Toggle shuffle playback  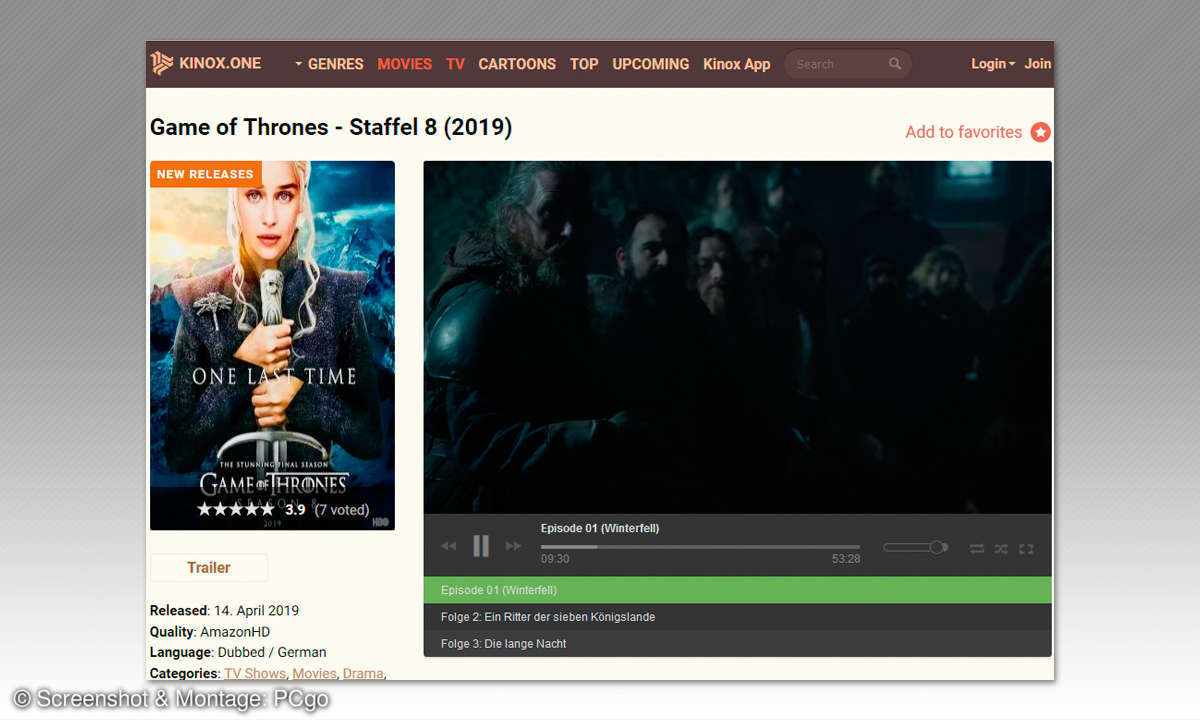[1001, 548]
